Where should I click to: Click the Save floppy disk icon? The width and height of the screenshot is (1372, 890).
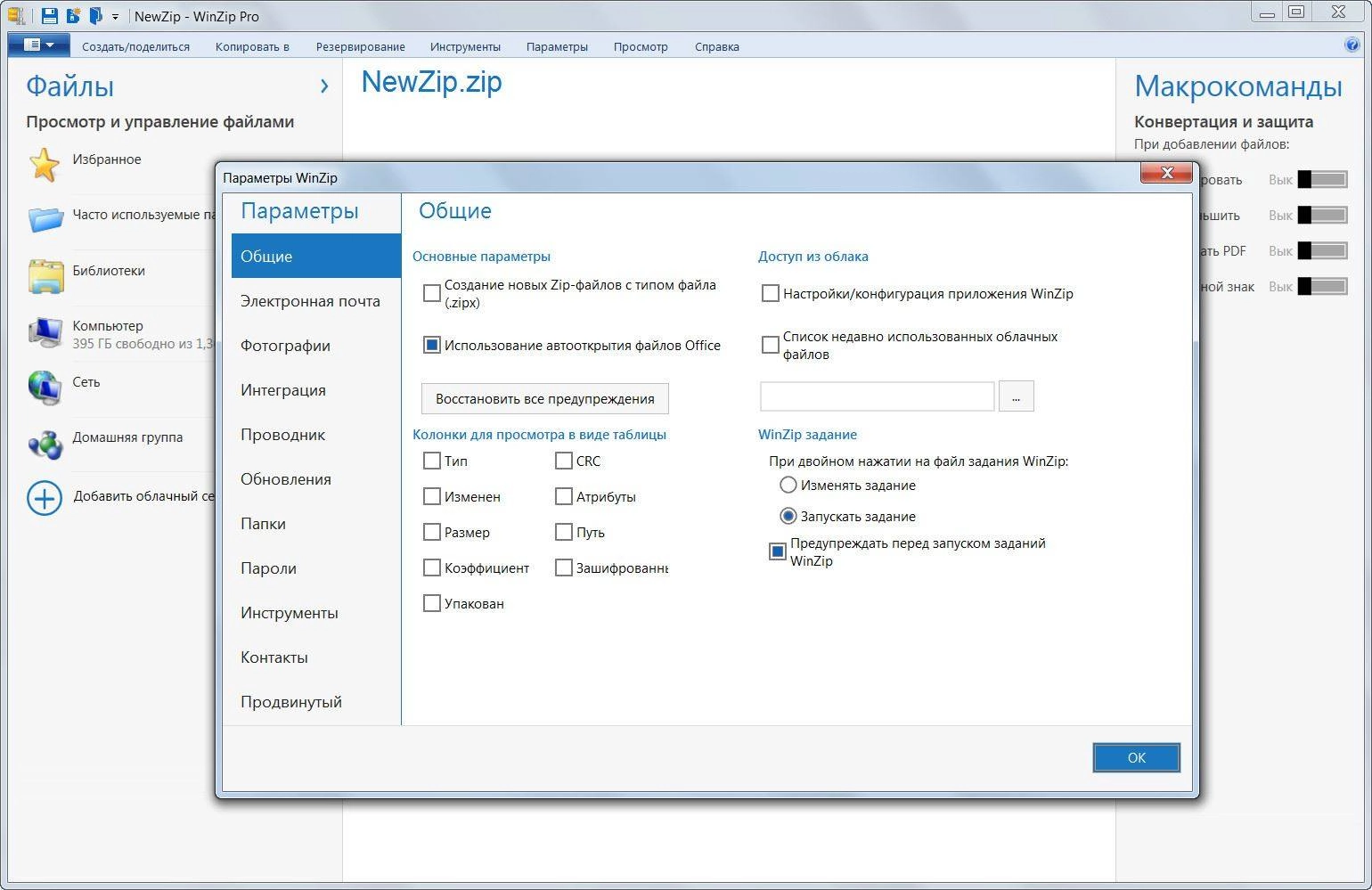pos(50,15)
